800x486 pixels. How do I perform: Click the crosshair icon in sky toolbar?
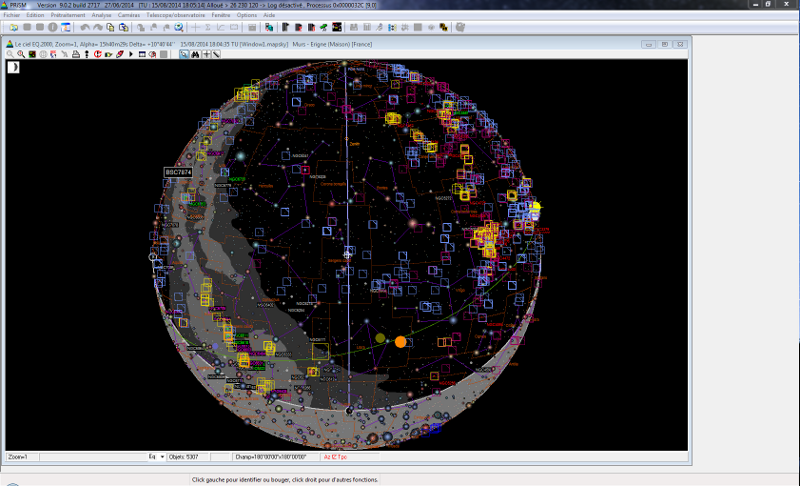point(206,54)
